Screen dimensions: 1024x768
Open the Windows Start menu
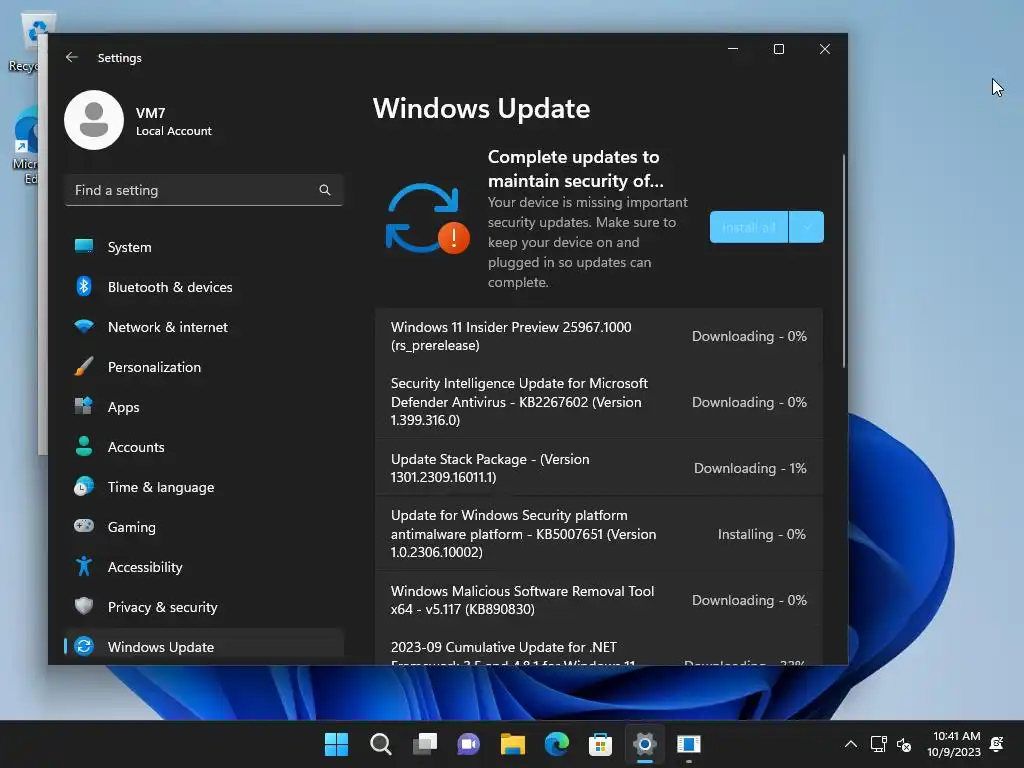pos(336,744)
